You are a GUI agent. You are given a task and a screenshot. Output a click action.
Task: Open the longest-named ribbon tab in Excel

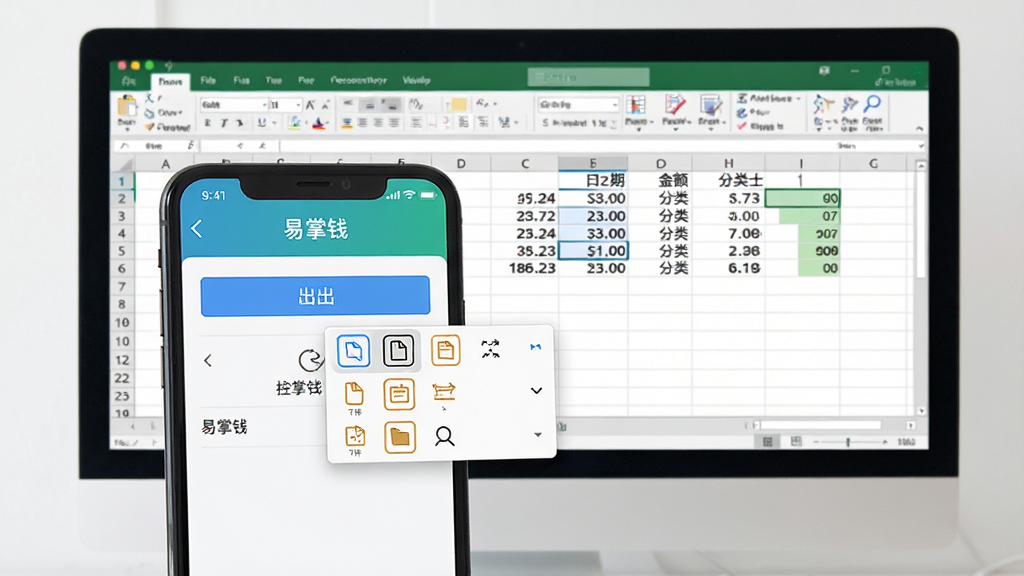[359, 80]
